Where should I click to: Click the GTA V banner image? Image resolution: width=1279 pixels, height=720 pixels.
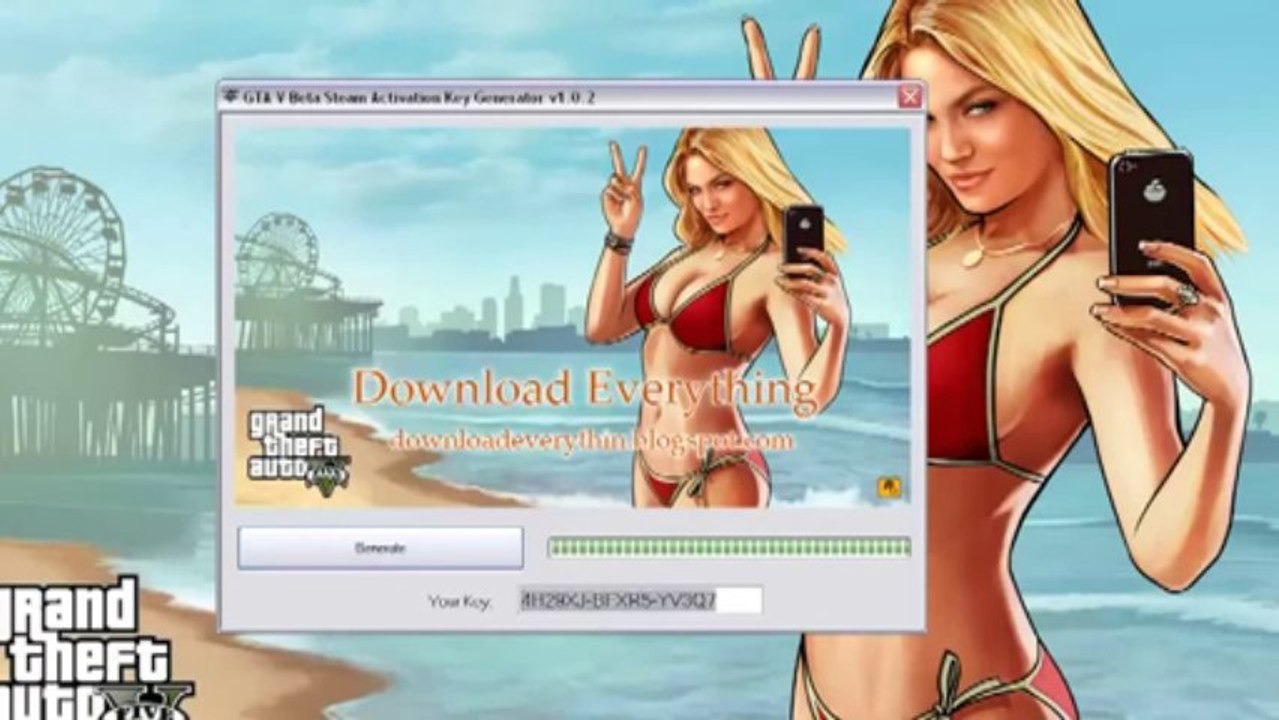coord(572,317)
